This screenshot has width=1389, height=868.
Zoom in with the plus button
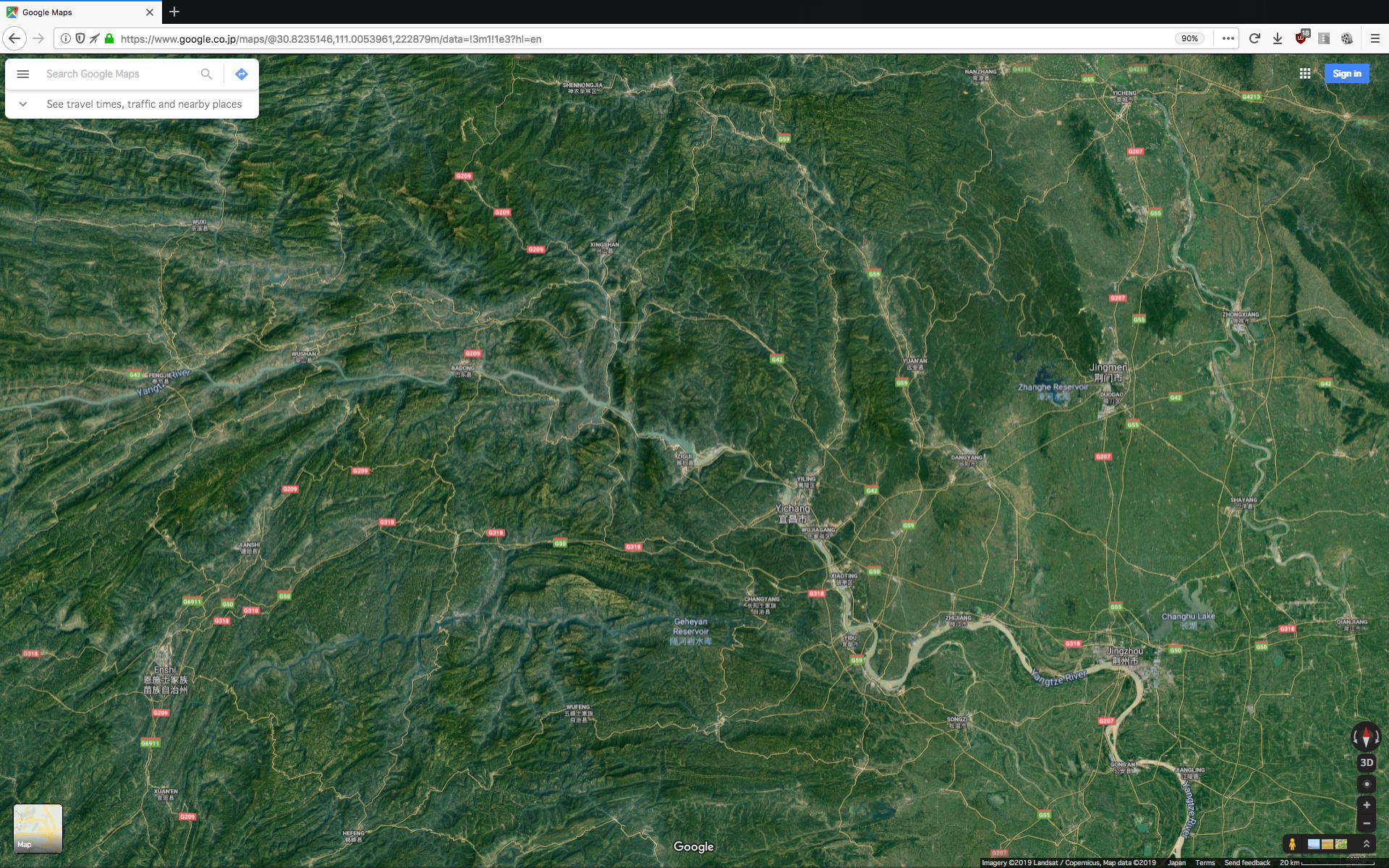coord(1366,805)
